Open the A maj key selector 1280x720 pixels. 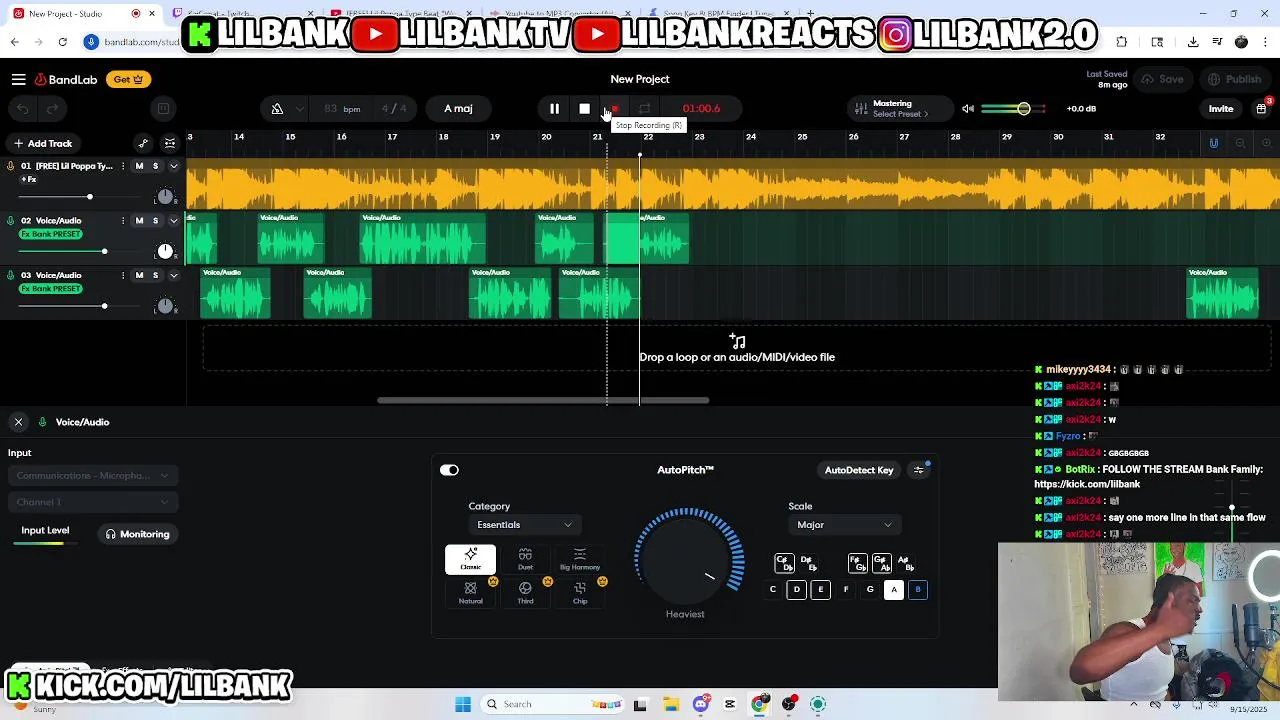(x=458, y=108)
